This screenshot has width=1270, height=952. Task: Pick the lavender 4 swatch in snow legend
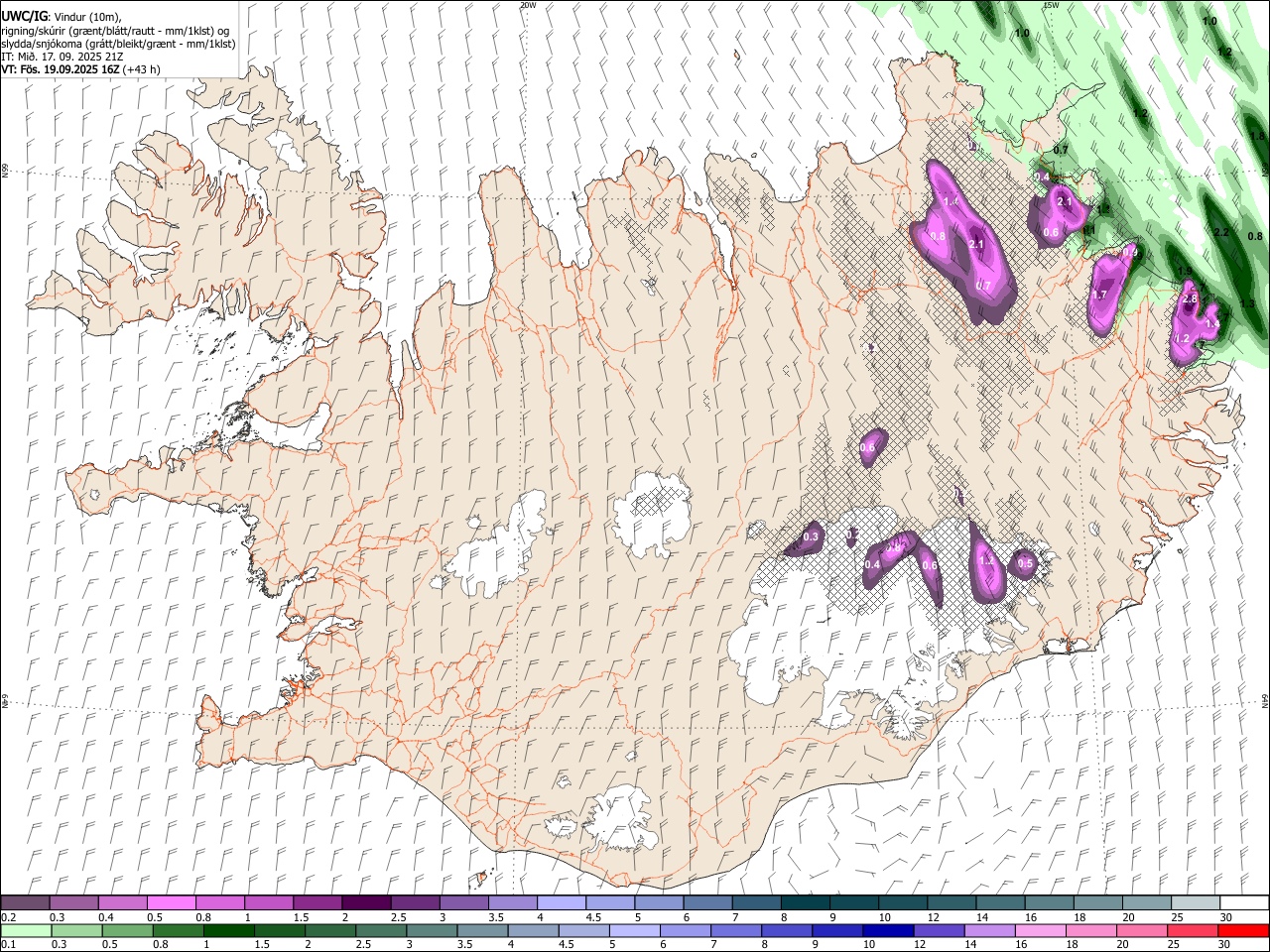click(562, 902)
